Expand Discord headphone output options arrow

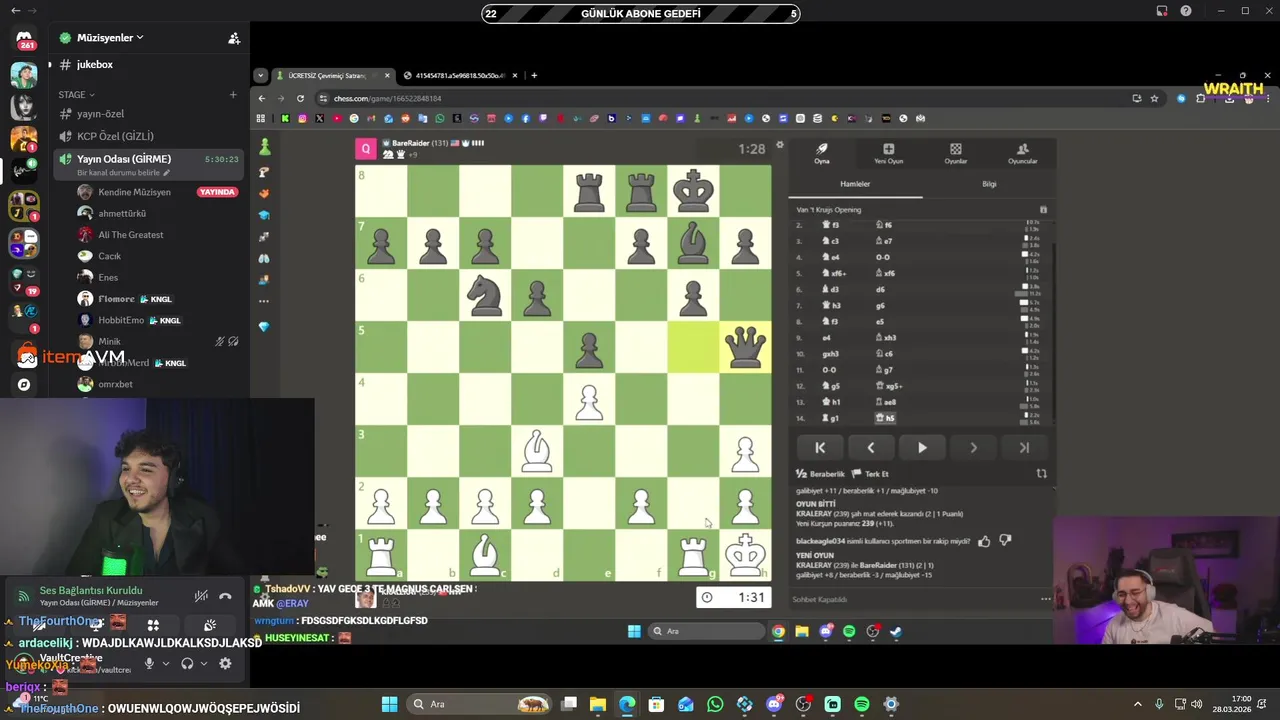tap(203, 663)
